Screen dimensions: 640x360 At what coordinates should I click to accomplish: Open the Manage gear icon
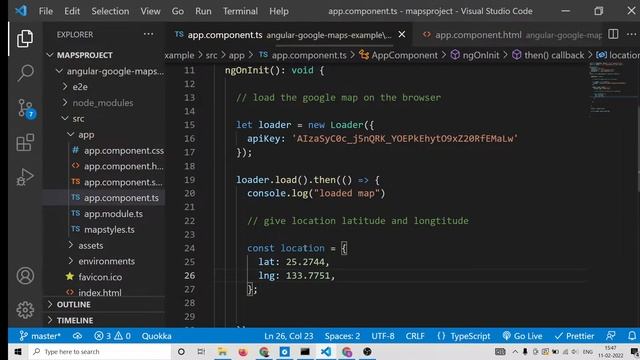[25, 310]
